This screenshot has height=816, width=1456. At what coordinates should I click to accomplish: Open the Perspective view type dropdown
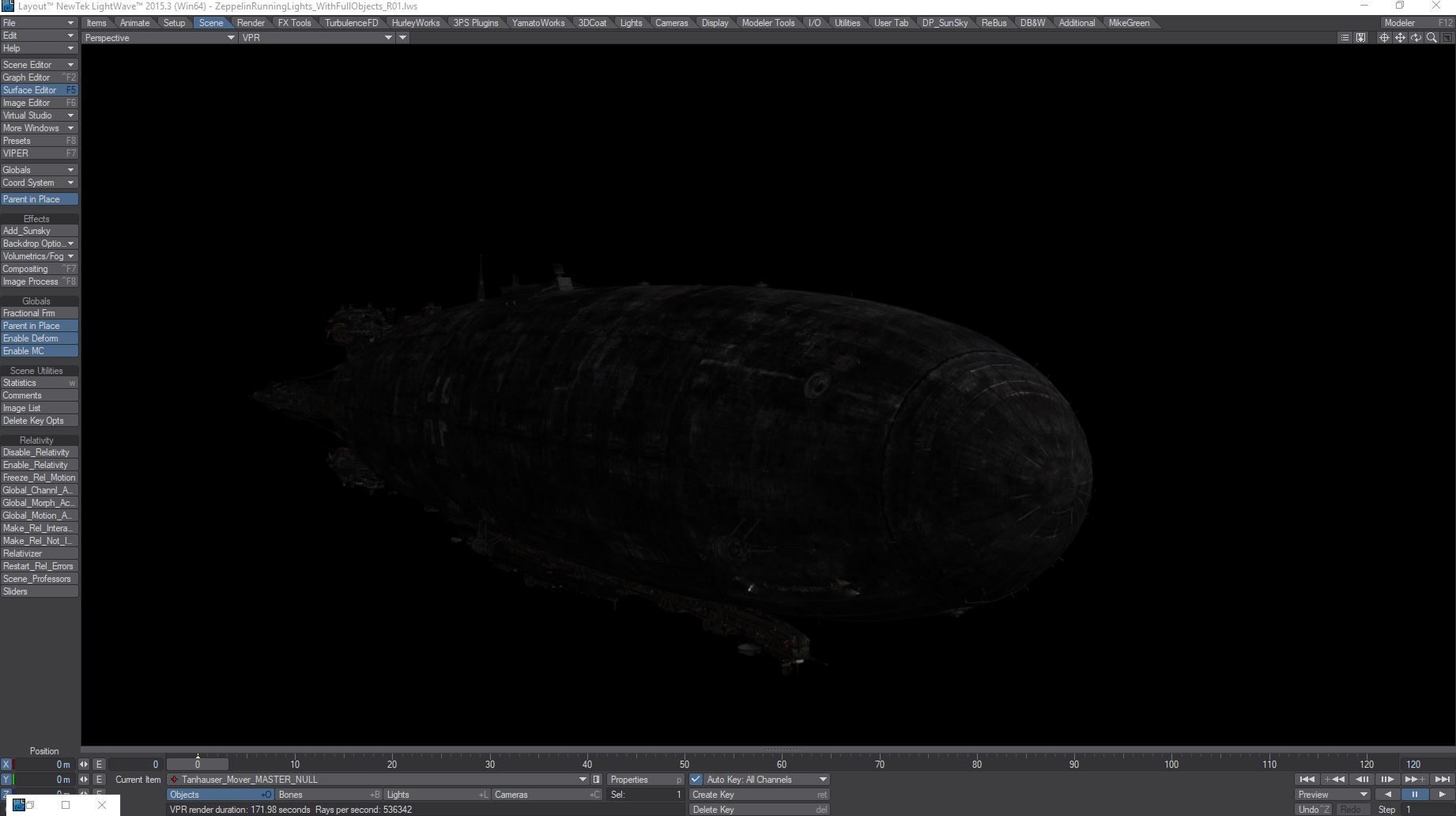coord(159,38)
